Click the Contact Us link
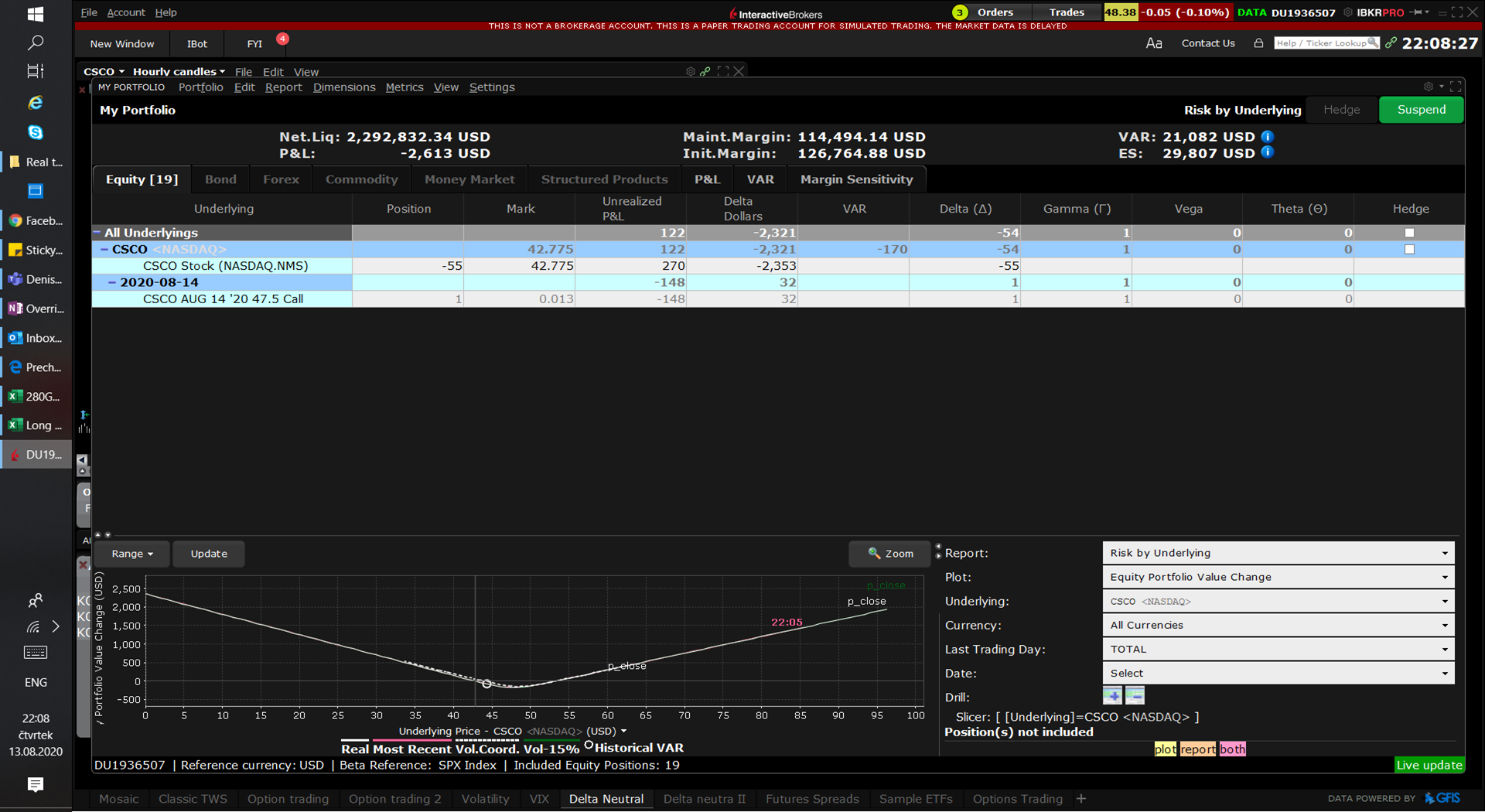Screen dimensions: 1485x812 click(x=1207, y=43)
